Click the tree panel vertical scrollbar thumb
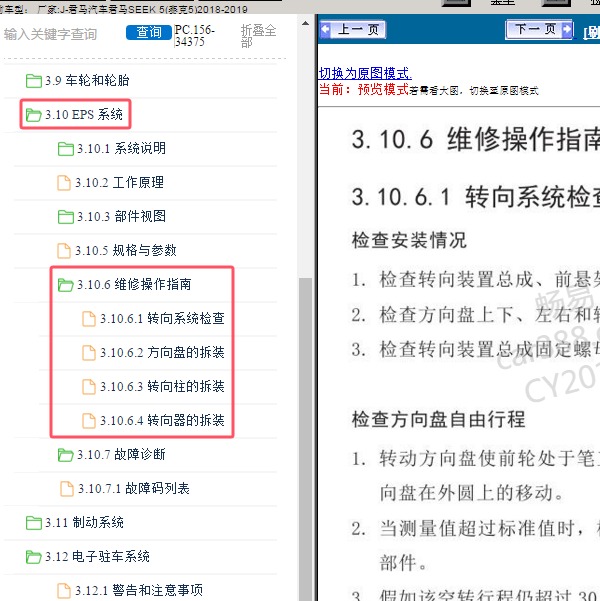The width and height of the screenshot is (600, 601). tap(306, 439)
